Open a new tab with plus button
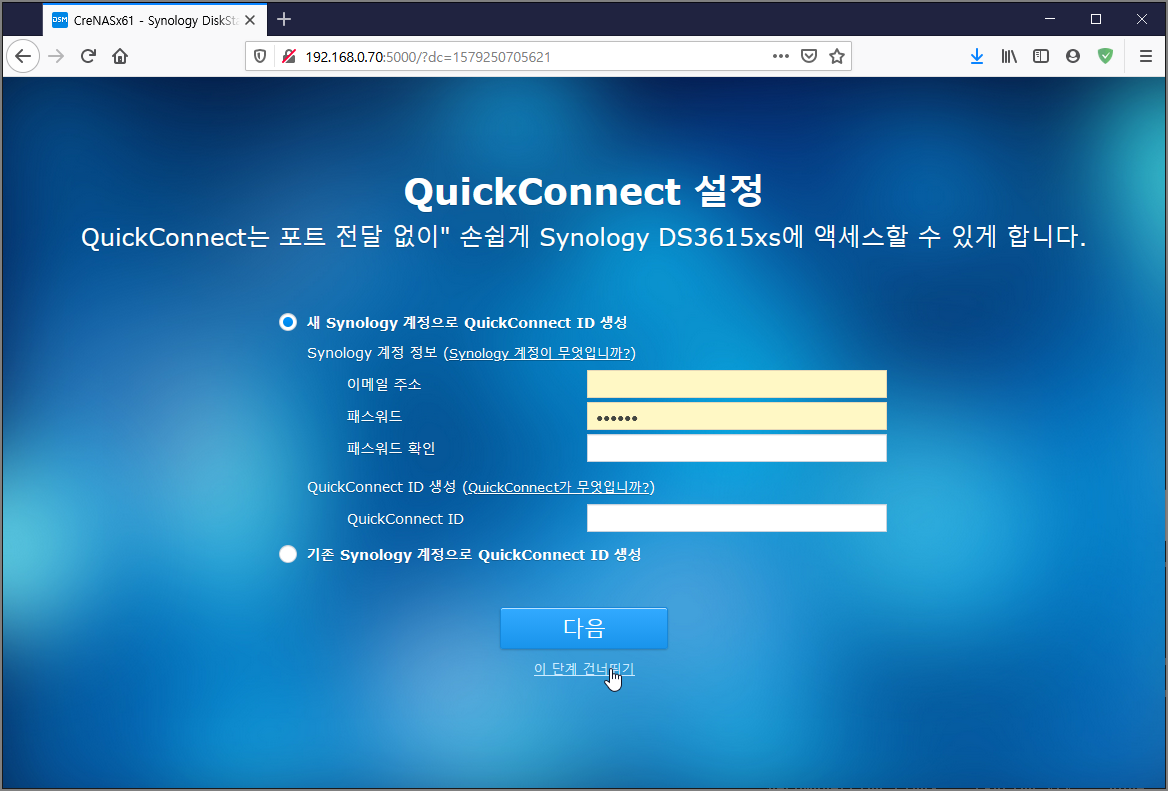Image resolution: width=1168 pixels, height=791 pixels. (x=284, y=19)
